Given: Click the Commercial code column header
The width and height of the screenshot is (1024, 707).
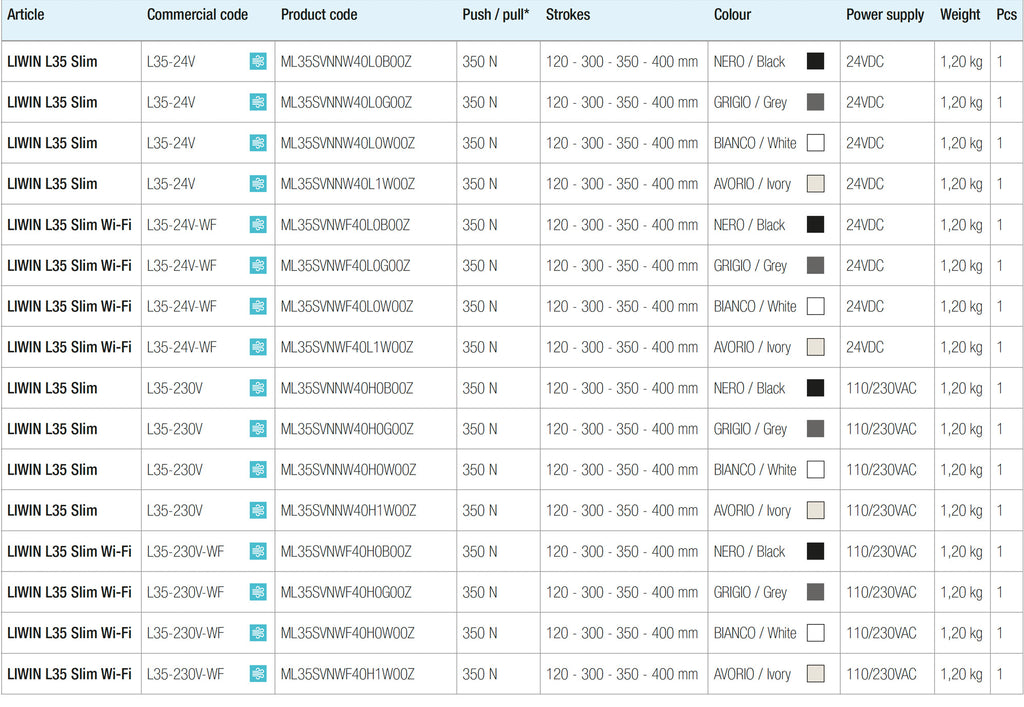Looking at the screenshot, I should tap(197, 14).
